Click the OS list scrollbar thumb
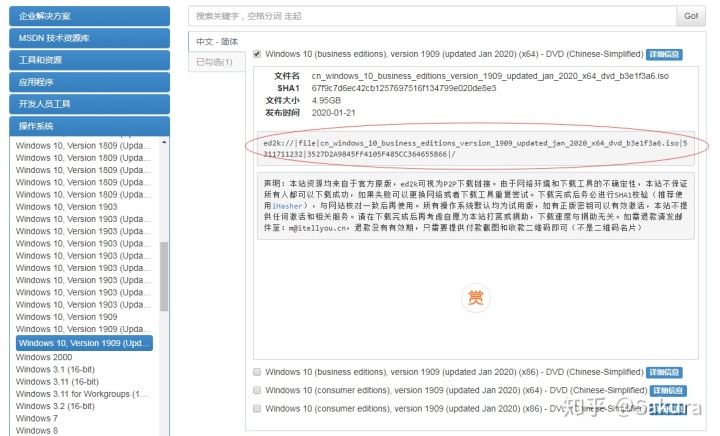Image resolution: width=720 pixels, height=436 pixels. [164, 276]
